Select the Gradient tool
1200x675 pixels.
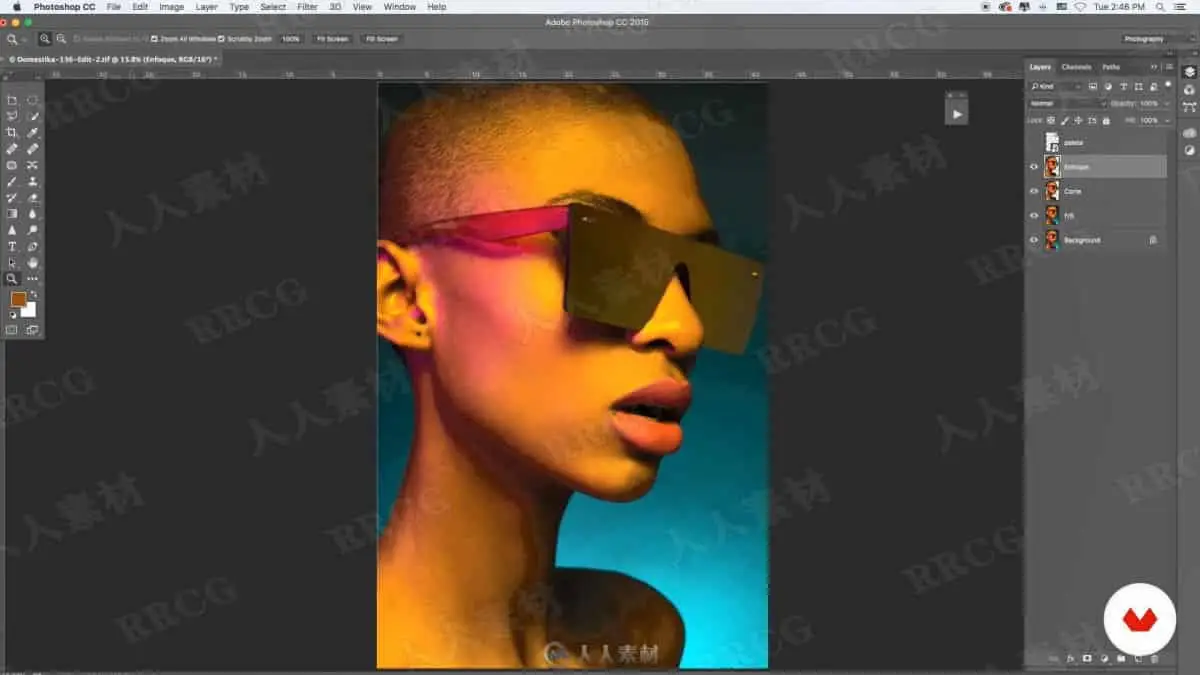(12, 213)
